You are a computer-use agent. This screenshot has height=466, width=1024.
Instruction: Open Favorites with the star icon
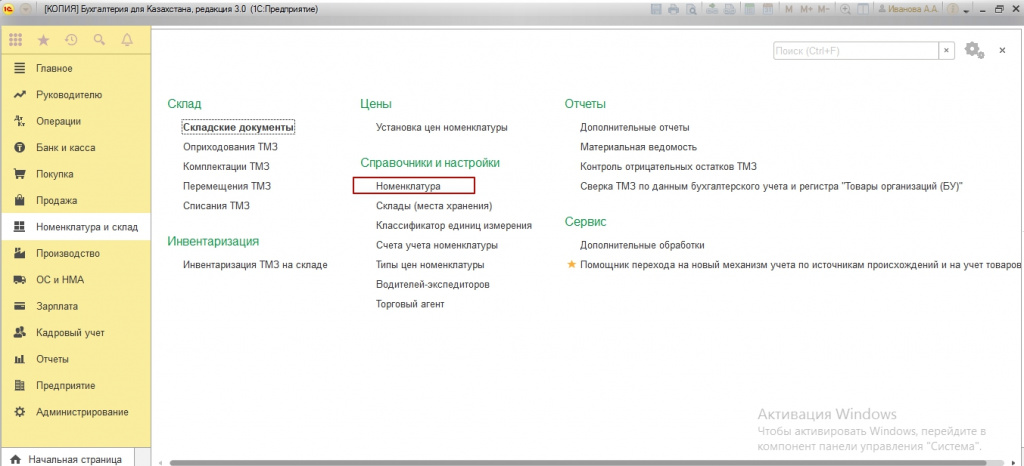(43, 40)
